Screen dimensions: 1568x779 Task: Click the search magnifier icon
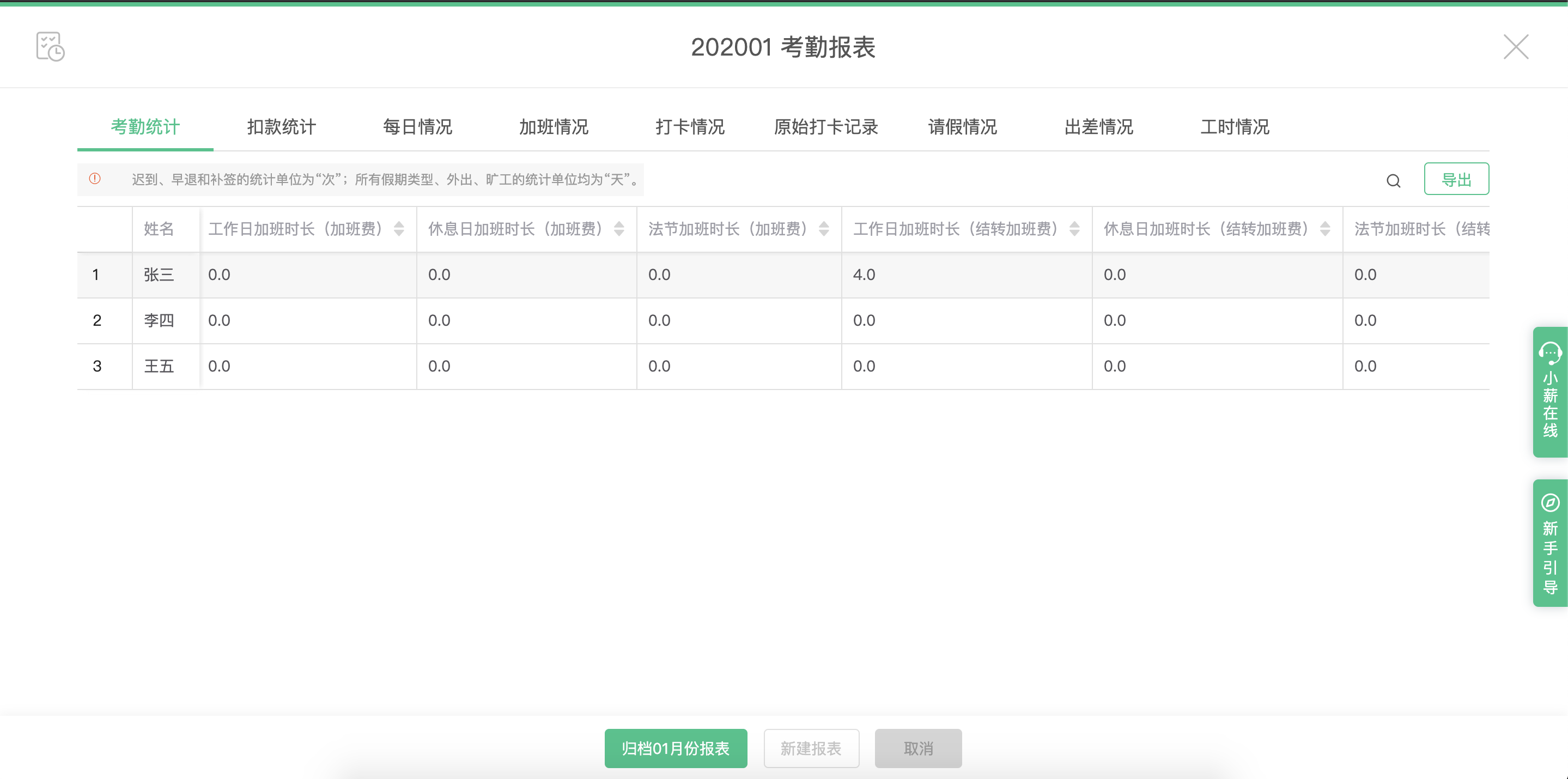pyautogui.click(x=1393, y=181)
